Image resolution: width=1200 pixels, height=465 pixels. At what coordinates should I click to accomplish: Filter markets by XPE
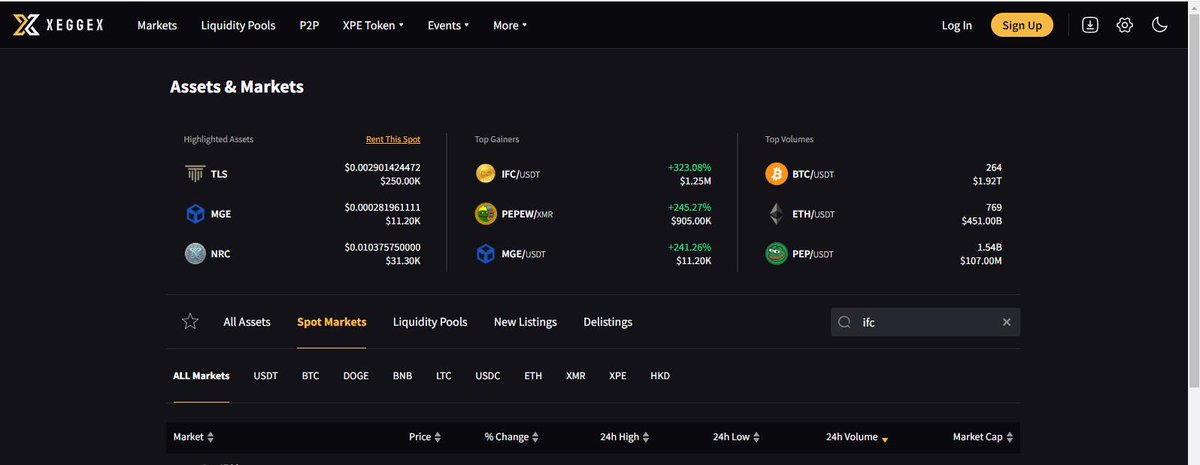tap(618, 376)
